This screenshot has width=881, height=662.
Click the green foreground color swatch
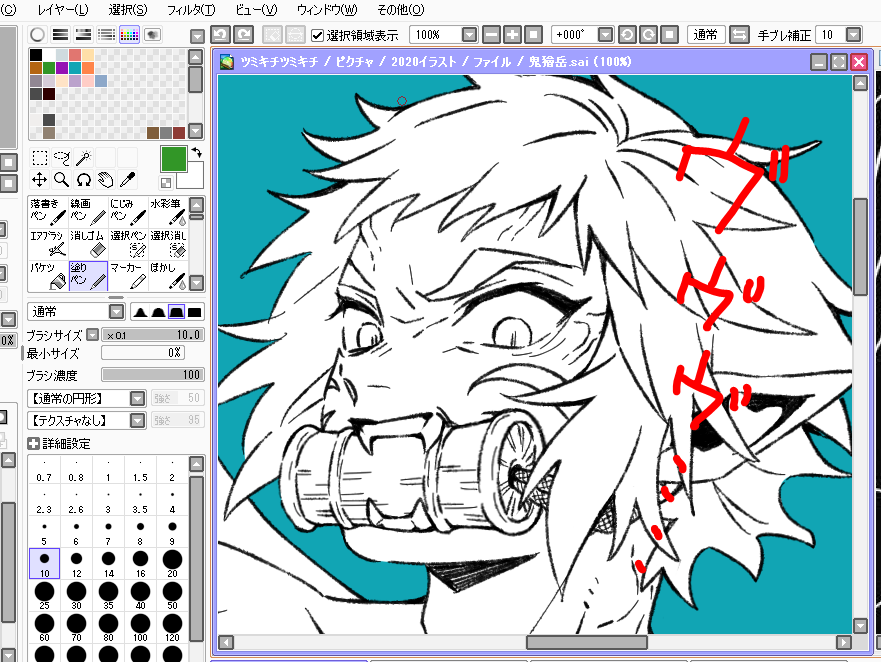[174, 158]
